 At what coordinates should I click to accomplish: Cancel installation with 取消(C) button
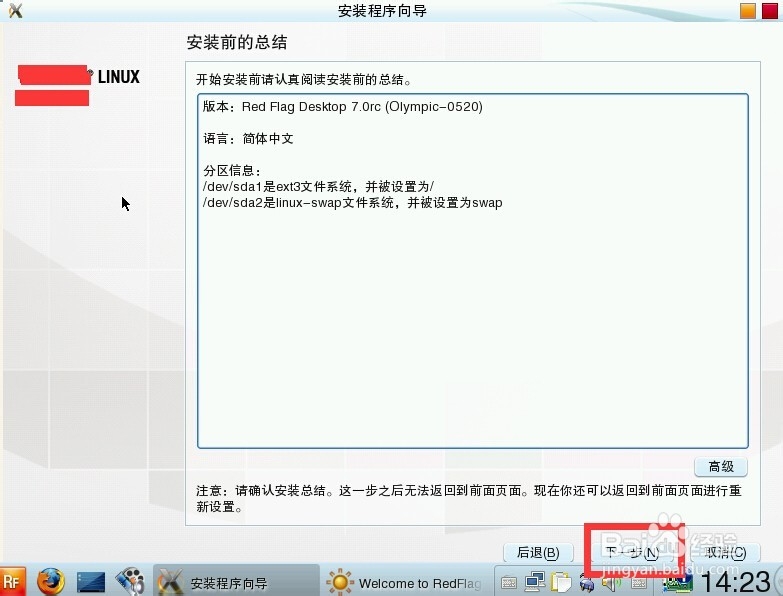tap(725, 553)
